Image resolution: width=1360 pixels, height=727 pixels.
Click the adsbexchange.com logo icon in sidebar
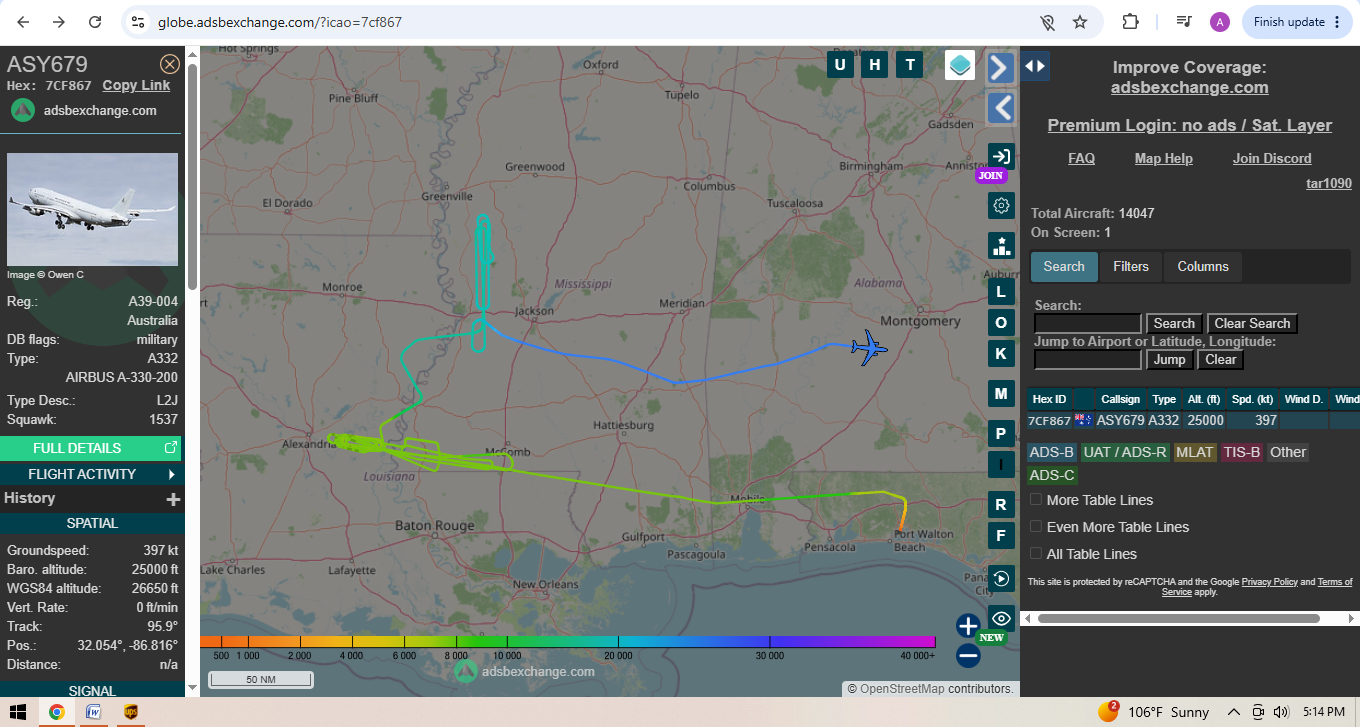(23, 111)
